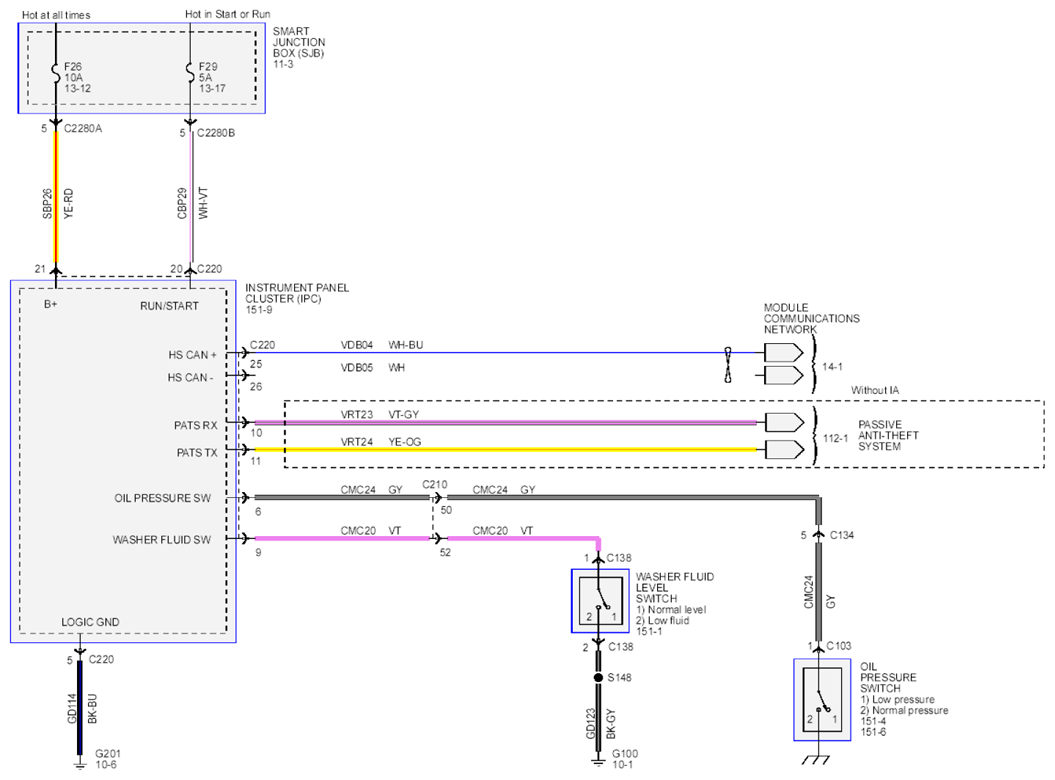Image resolution: width=1055 pixels, height=780 pixels.
Task: Select the yellow-red SBP26 wire
Action: coord(56,197)
